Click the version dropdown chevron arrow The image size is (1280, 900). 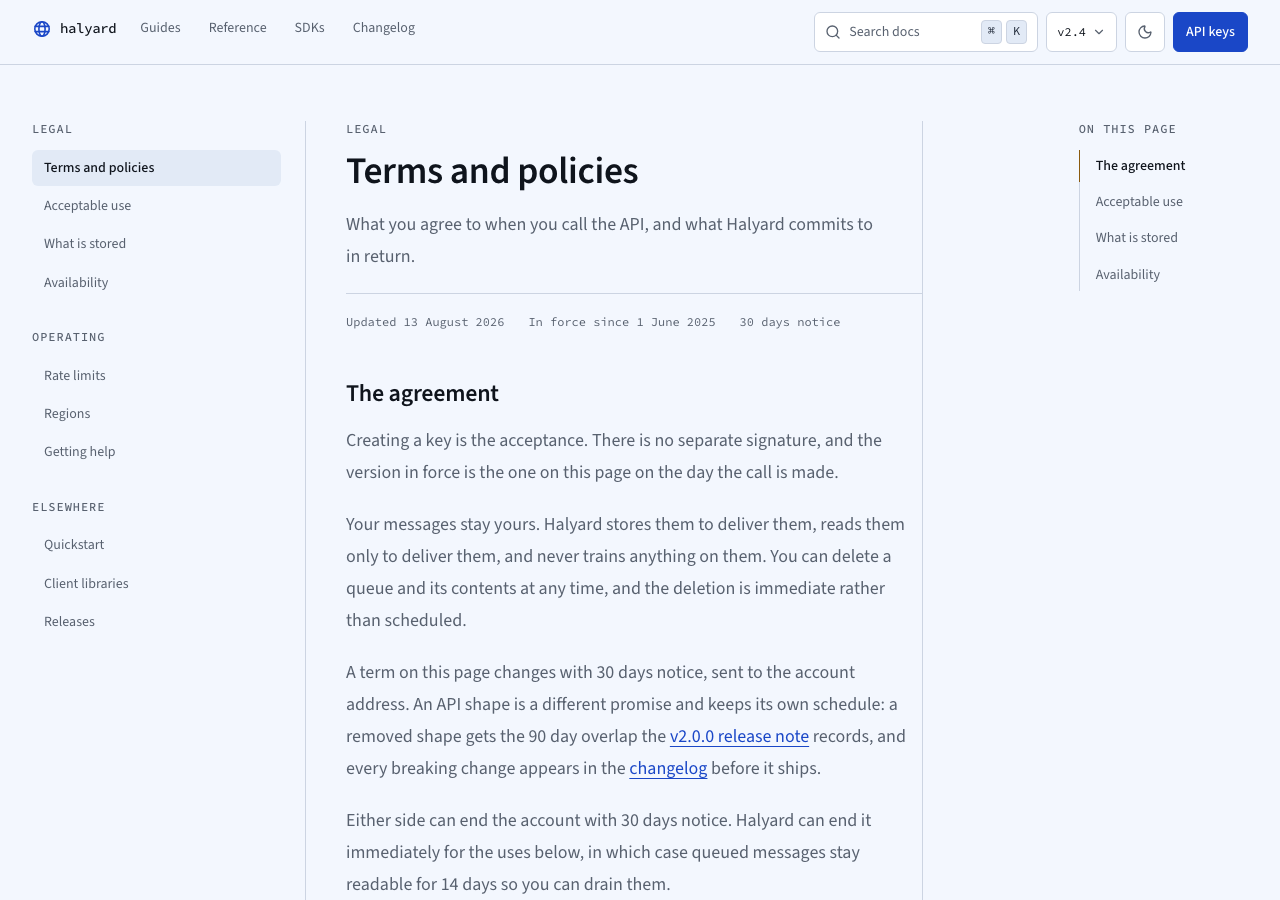tap(1099, 32)
